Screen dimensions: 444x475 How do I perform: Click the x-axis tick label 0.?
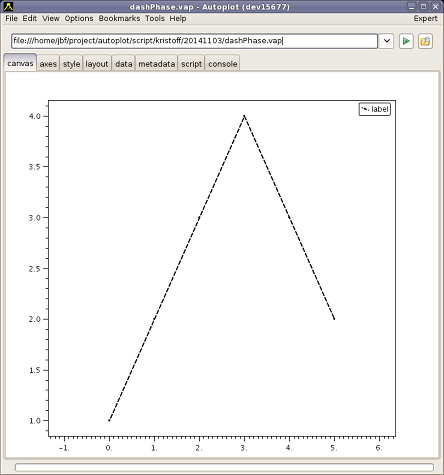pos(109,448)
